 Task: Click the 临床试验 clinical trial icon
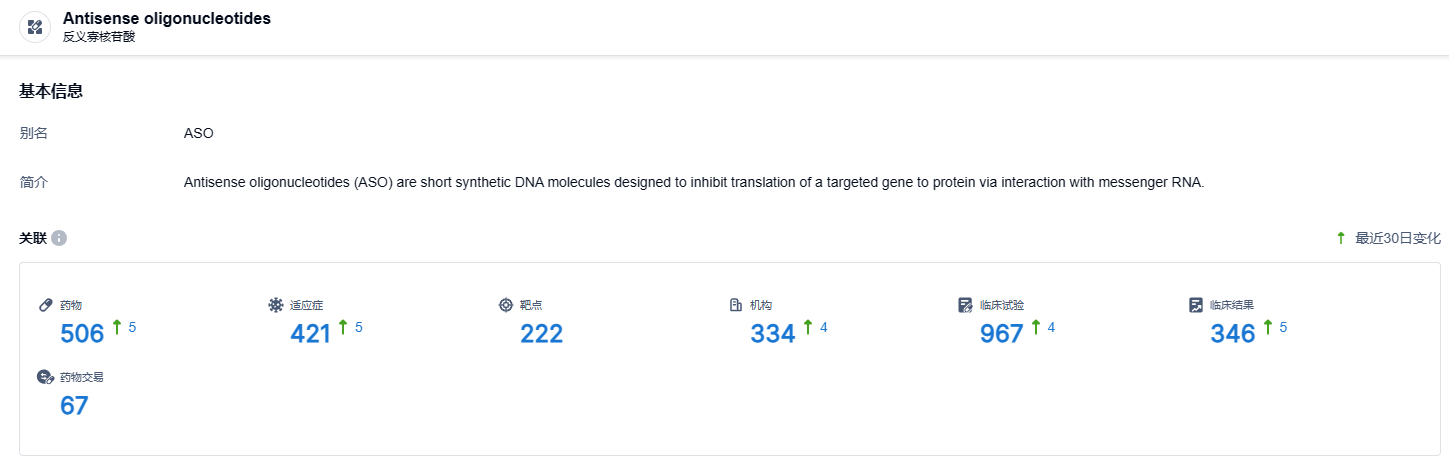965,305
